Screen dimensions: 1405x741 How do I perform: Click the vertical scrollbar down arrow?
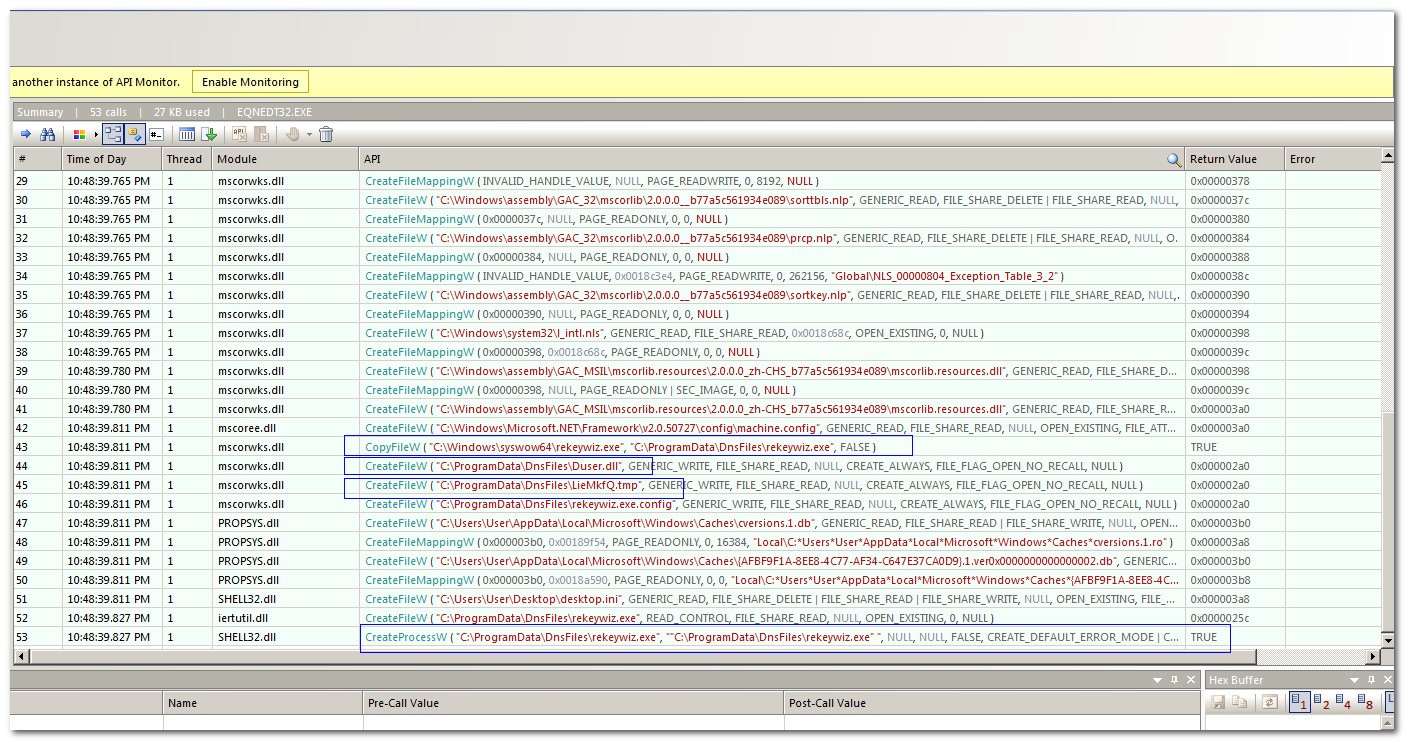click(x=1387, y=639)
